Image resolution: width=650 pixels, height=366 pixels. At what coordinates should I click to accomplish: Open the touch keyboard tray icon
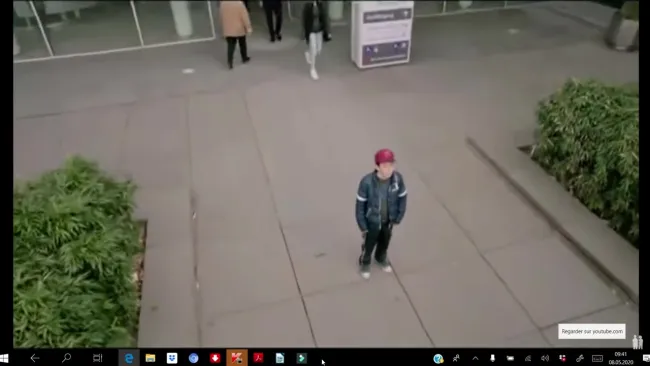(x=597, y=359)
